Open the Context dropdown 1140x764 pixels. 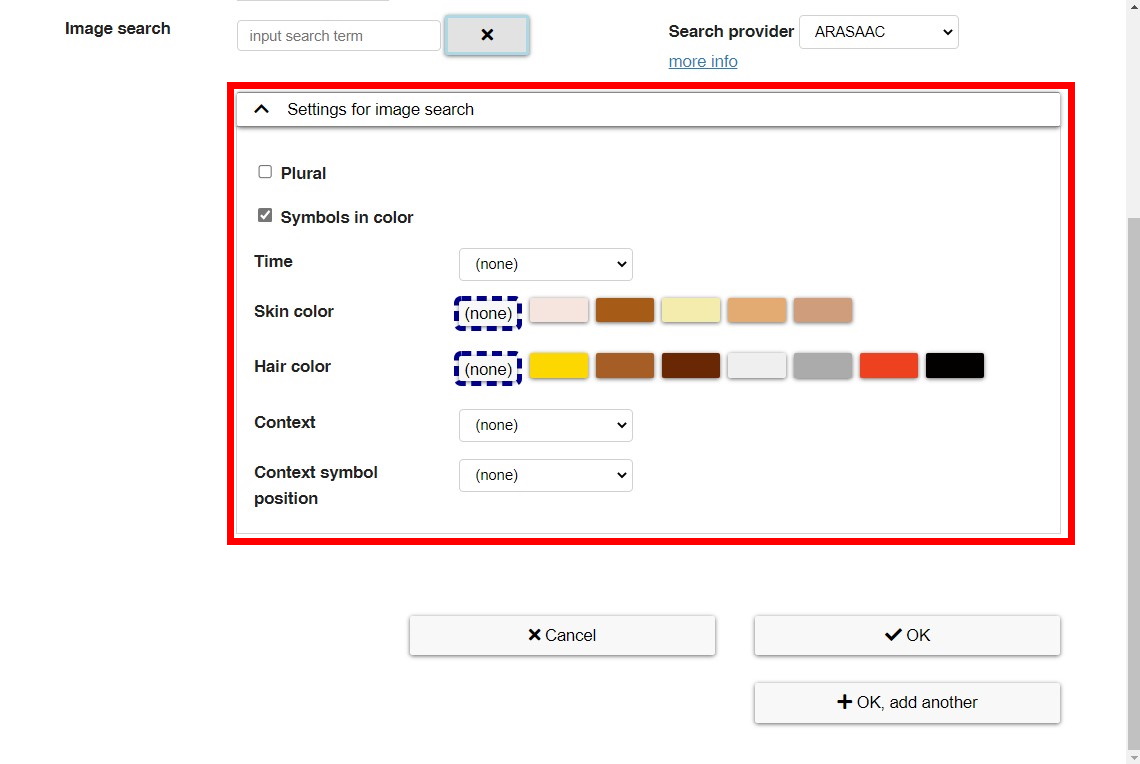tap(545, 425)
